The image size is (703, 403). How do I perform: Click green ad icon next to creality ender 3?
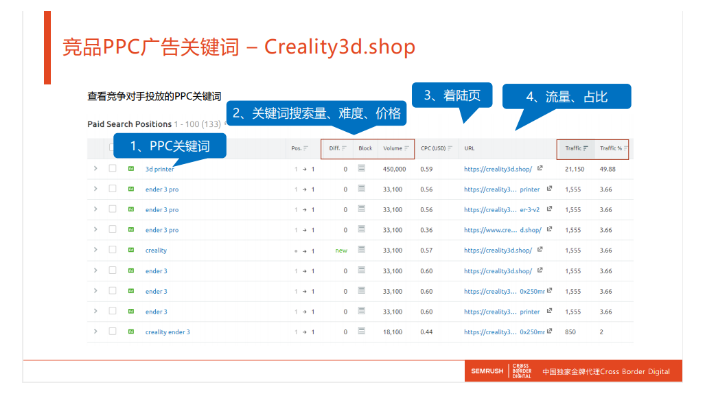pyautogui.click(x=131, y=332)
